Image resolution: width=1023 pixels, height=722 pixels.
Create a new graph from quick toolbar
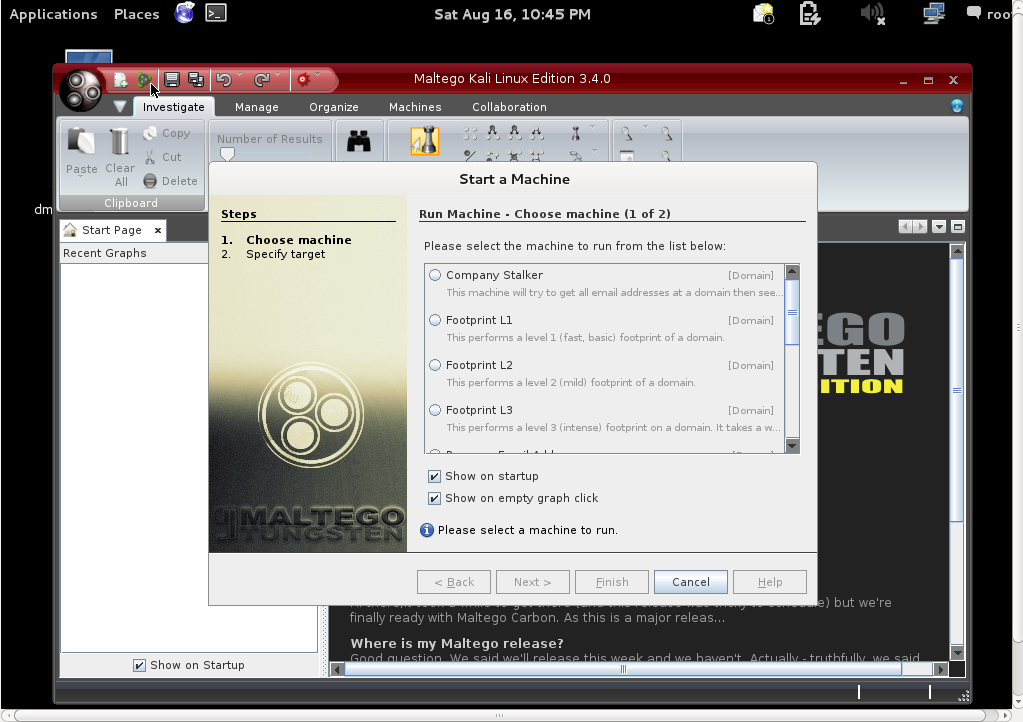(121, 80)
